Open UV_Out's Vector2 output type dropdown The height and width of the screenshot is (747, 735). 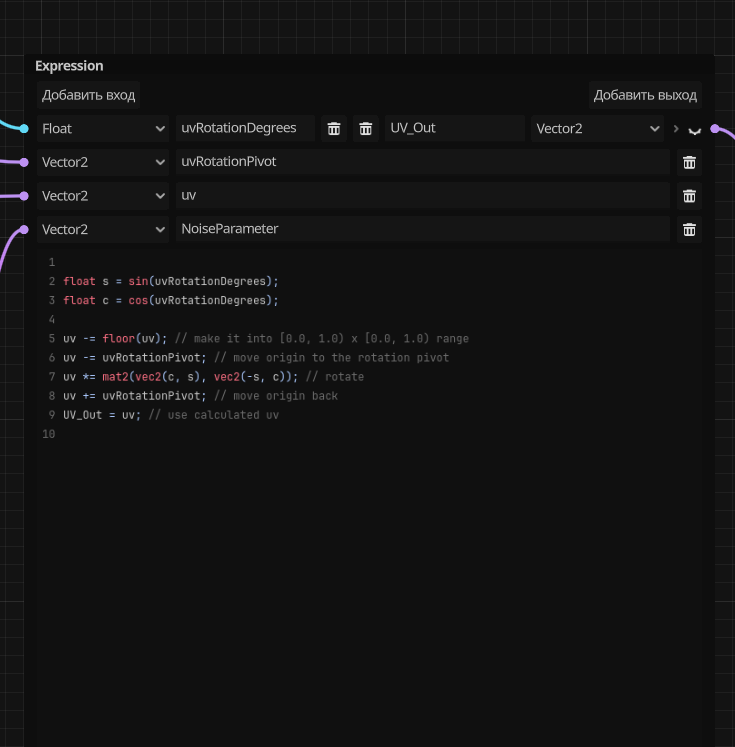tap(597, 128)
